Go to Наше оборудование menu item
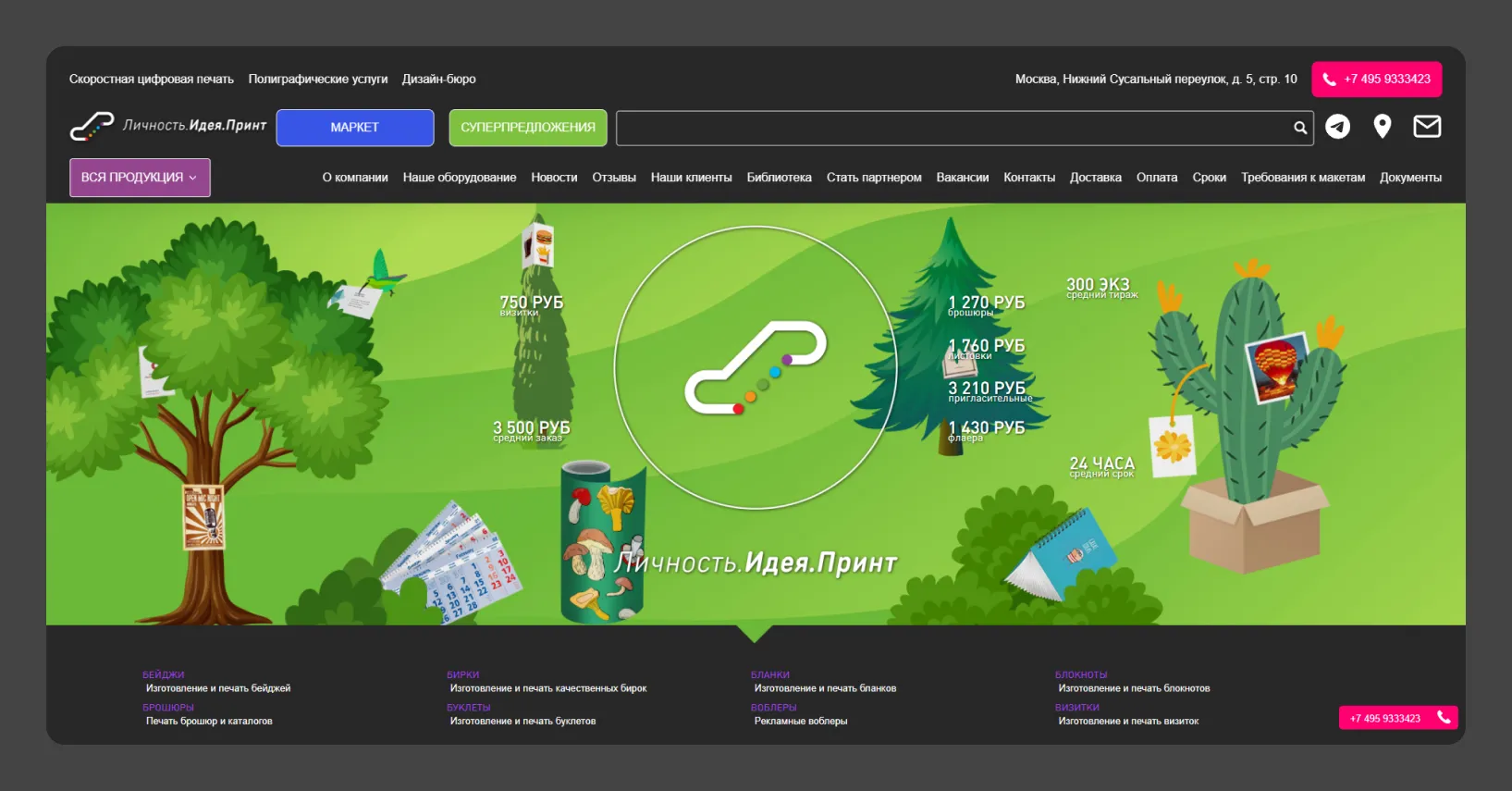Screen dimensions: 1512x791 [x=460, y=178]
